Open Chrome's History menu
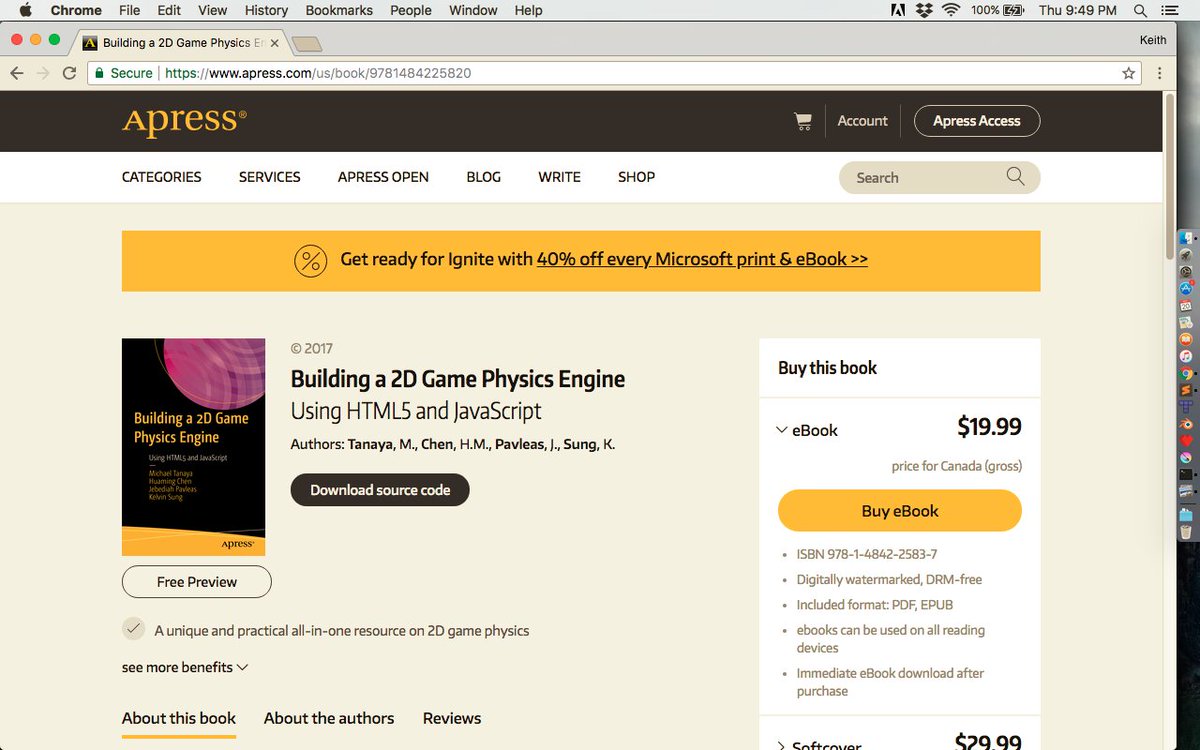The image size is (1200, 750). [266, 10]
